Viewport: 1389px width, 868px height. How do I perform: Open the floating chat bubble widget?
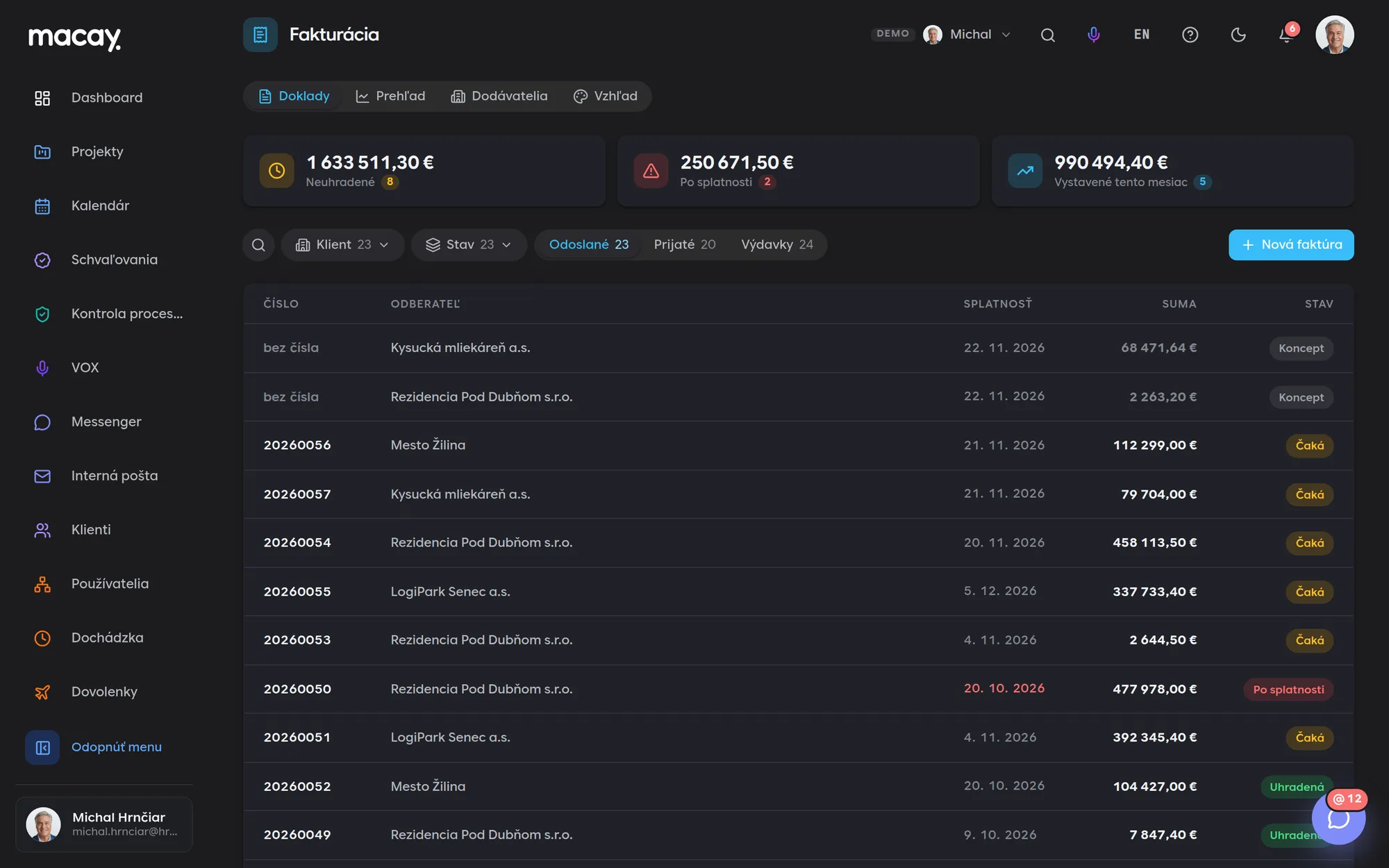coord(1338,819)
